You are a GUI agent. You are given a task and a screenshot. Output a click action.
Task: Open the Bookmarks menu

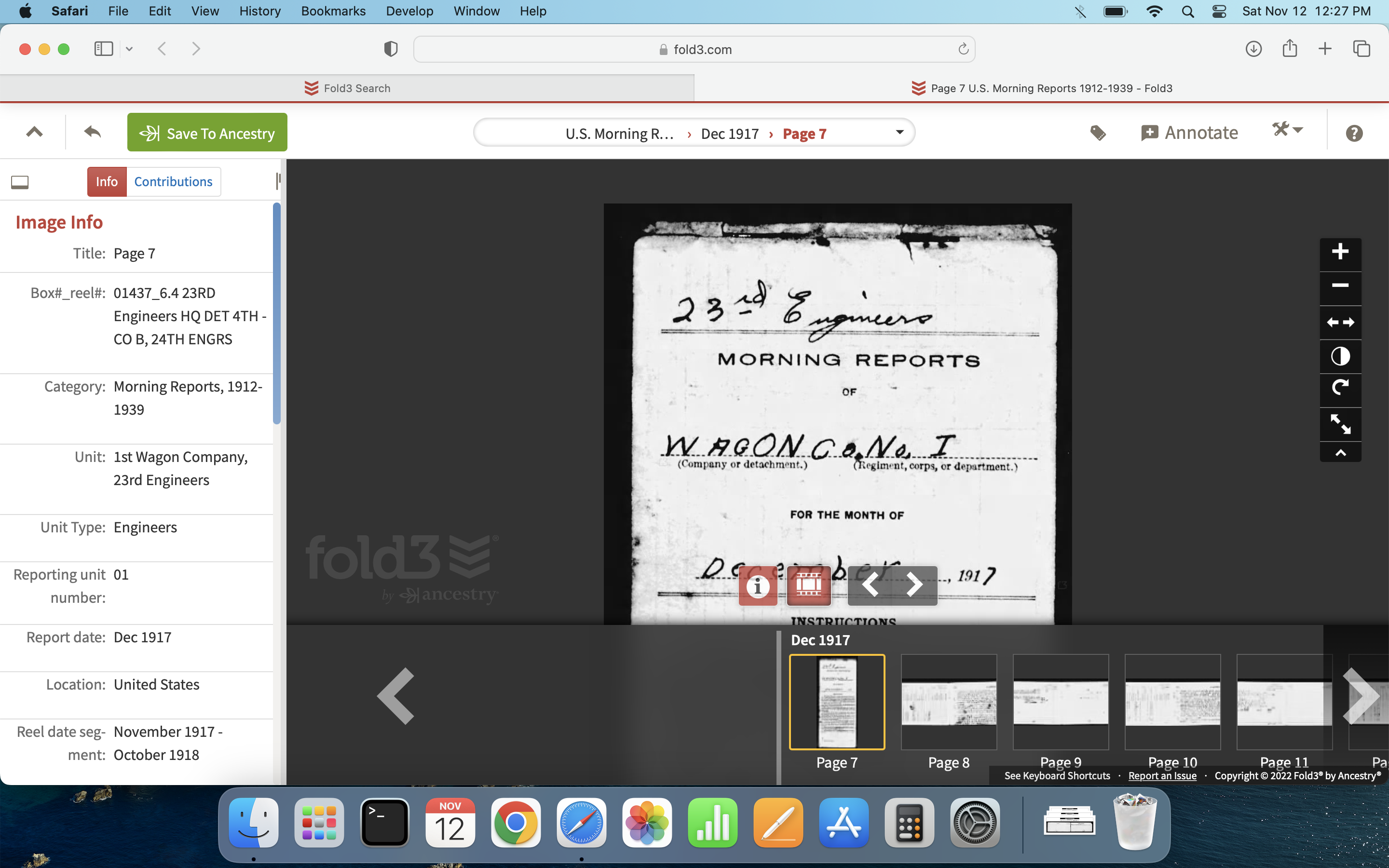(x=333, y=11)
